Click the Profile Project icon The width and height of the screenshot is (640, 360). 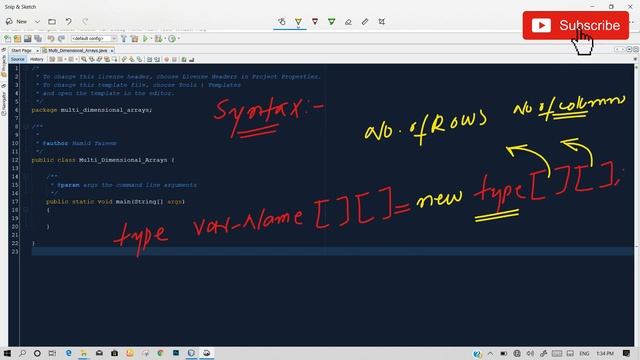click(x=172, y=38)
